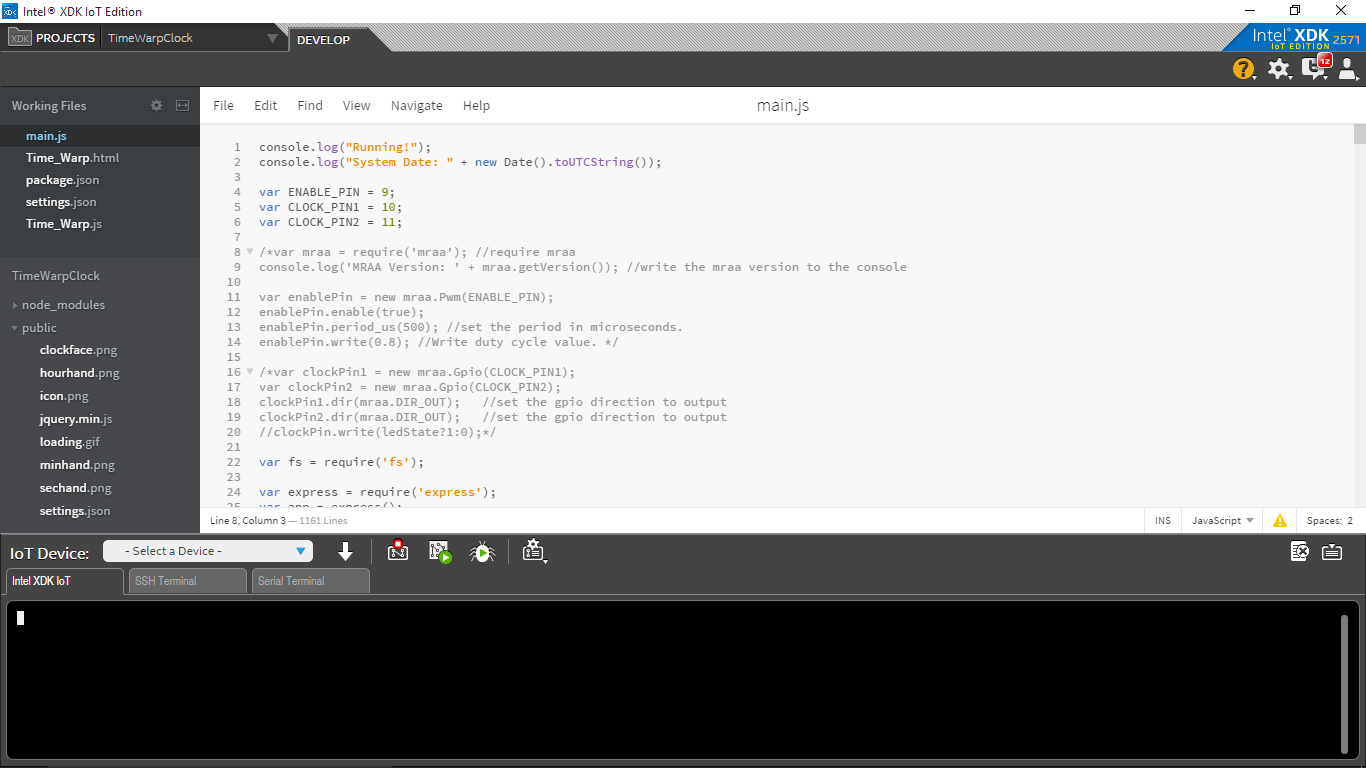The image size is (1366, 768).
Task: Click the yellow warning lint icon
Action: (x=1280, y=521)
